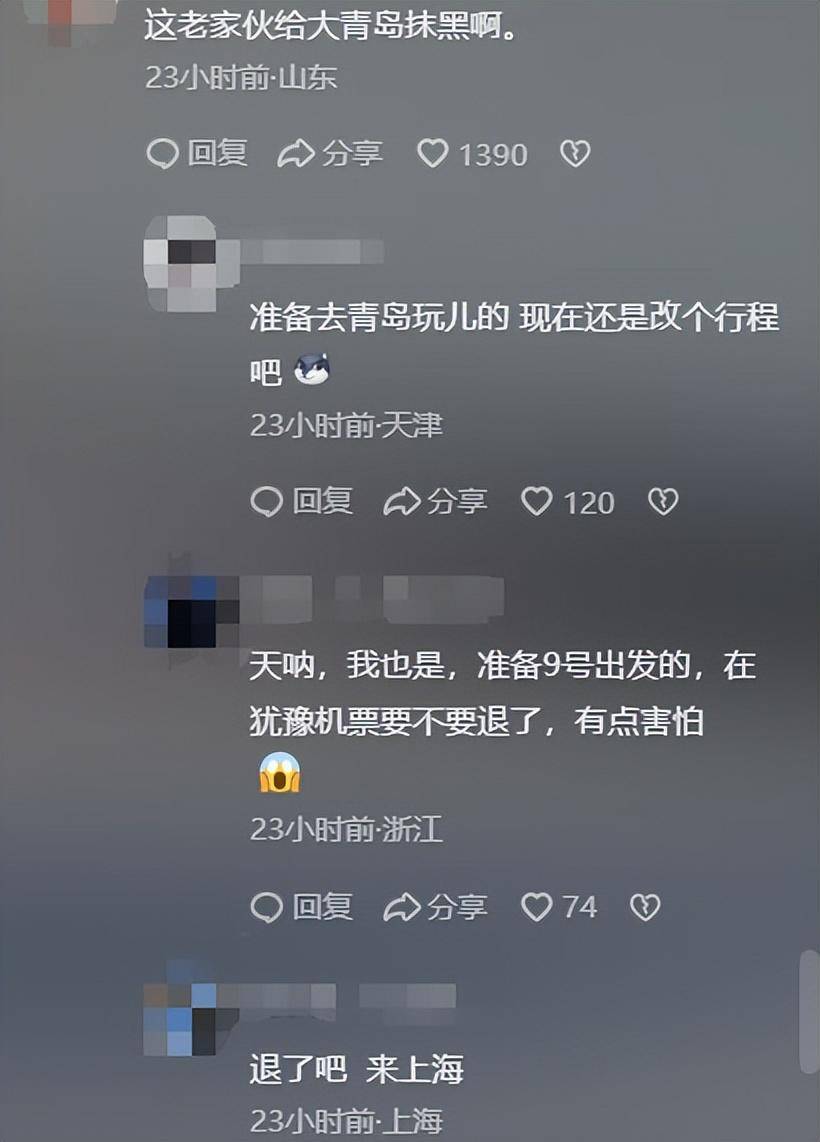Share the Zhejiang comment
Screen dimensions: 820x1142
pyautogui.click(x=435, y=907)
